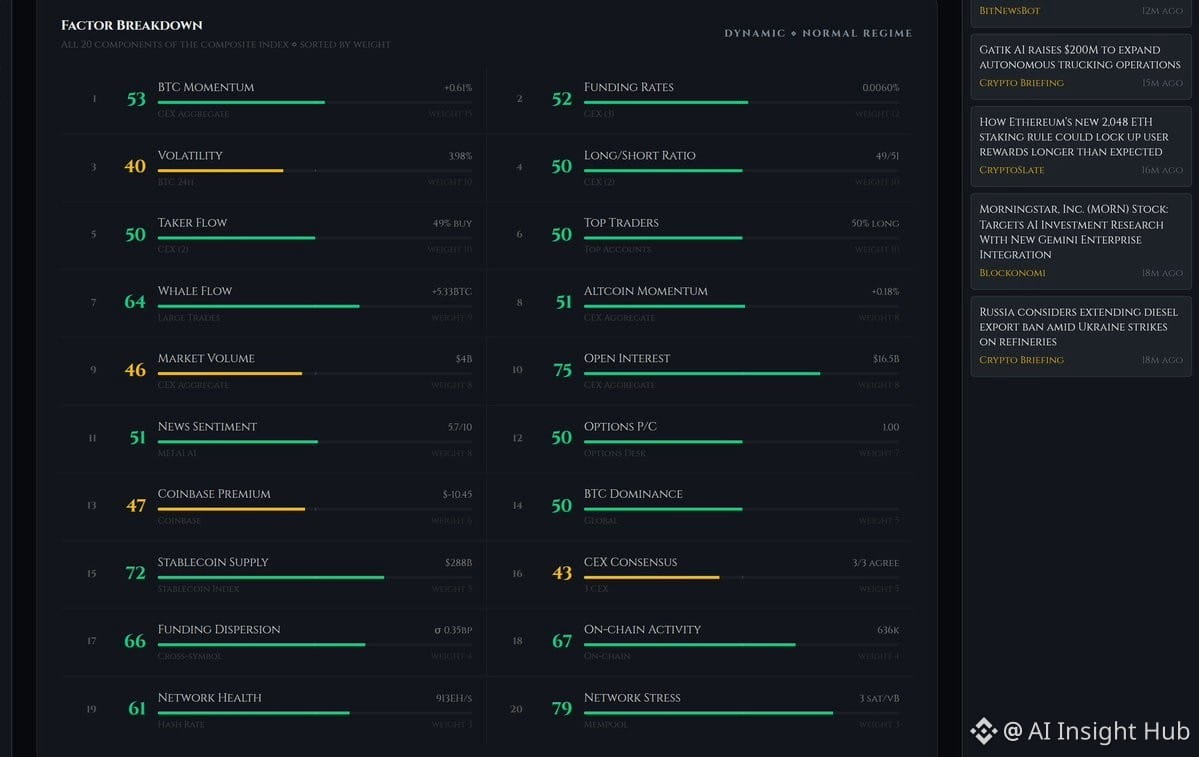Click the Open Interest progress bar
The image size is (1199, 757).
tap(741, 373)
